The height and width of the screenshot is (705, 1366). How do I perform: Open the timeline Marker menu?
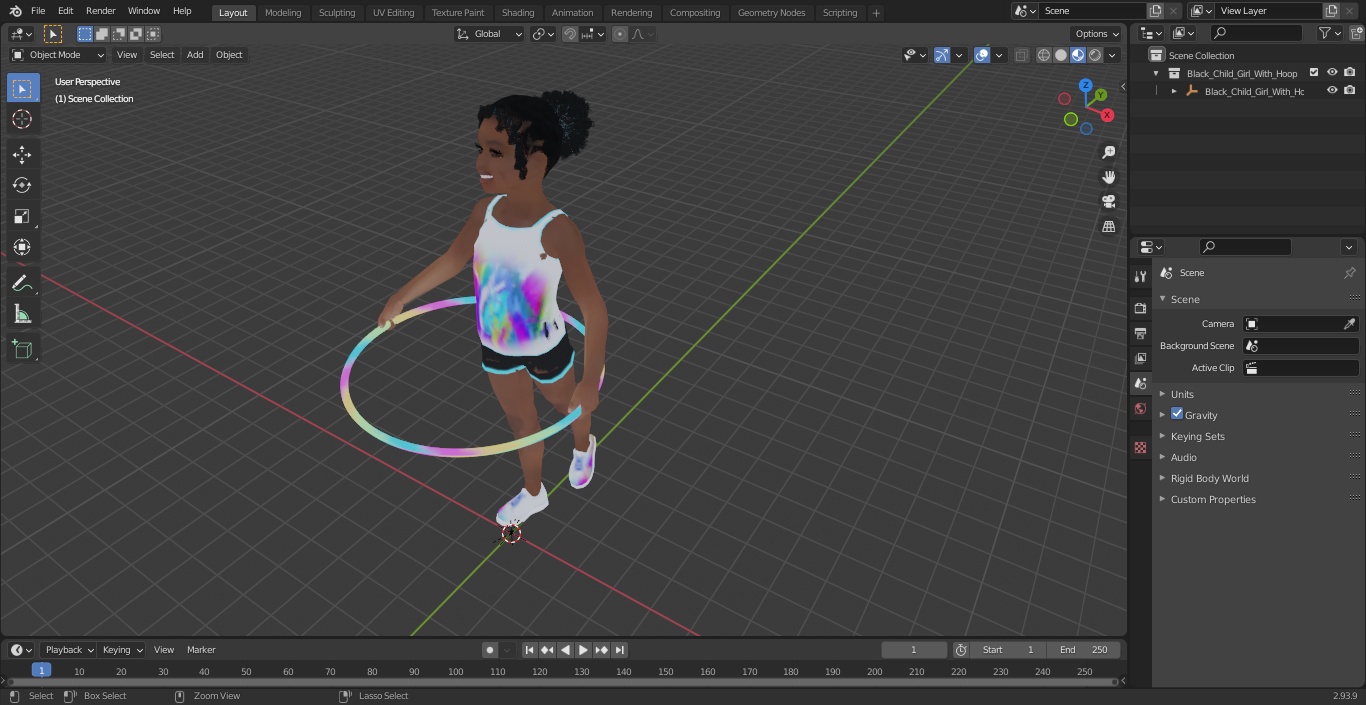[201, 650]
